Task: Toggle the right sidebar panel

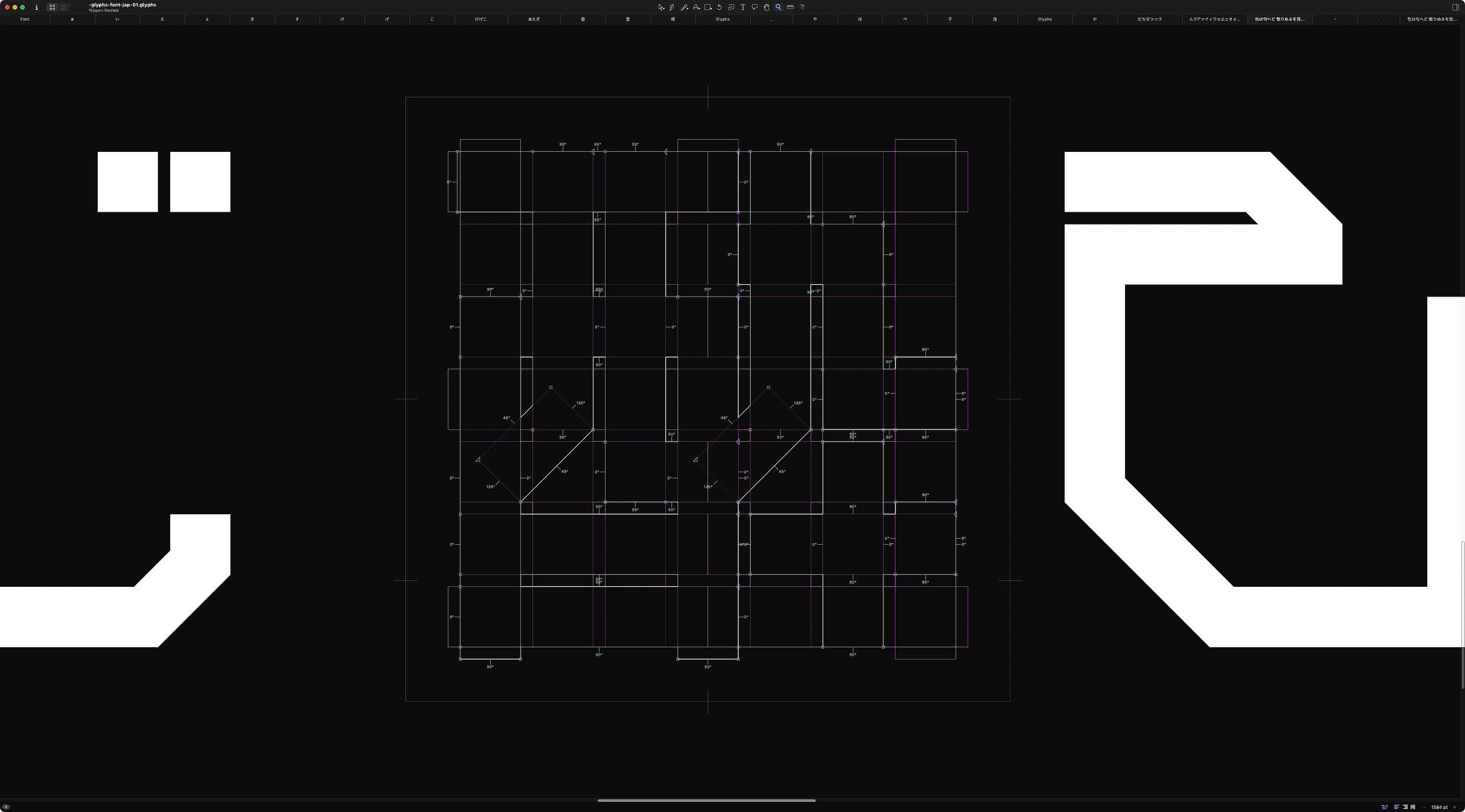Action: pyautogui.click(x=1455, y=7)
